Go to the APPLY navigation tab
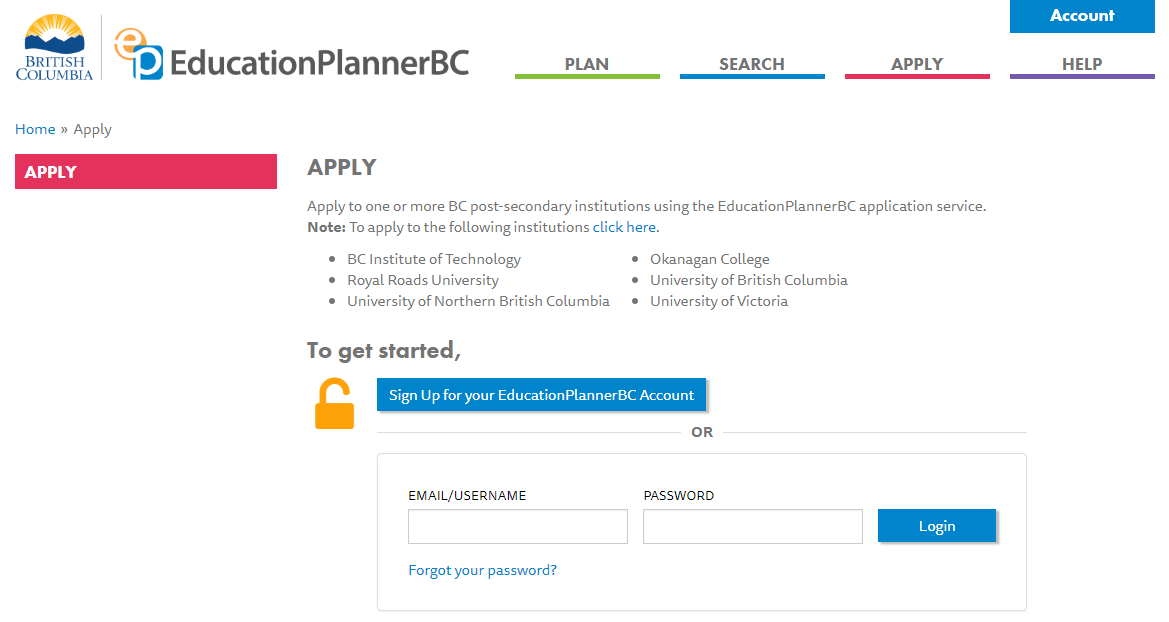Screen dimensions: 1169x622 coord(916,64)
